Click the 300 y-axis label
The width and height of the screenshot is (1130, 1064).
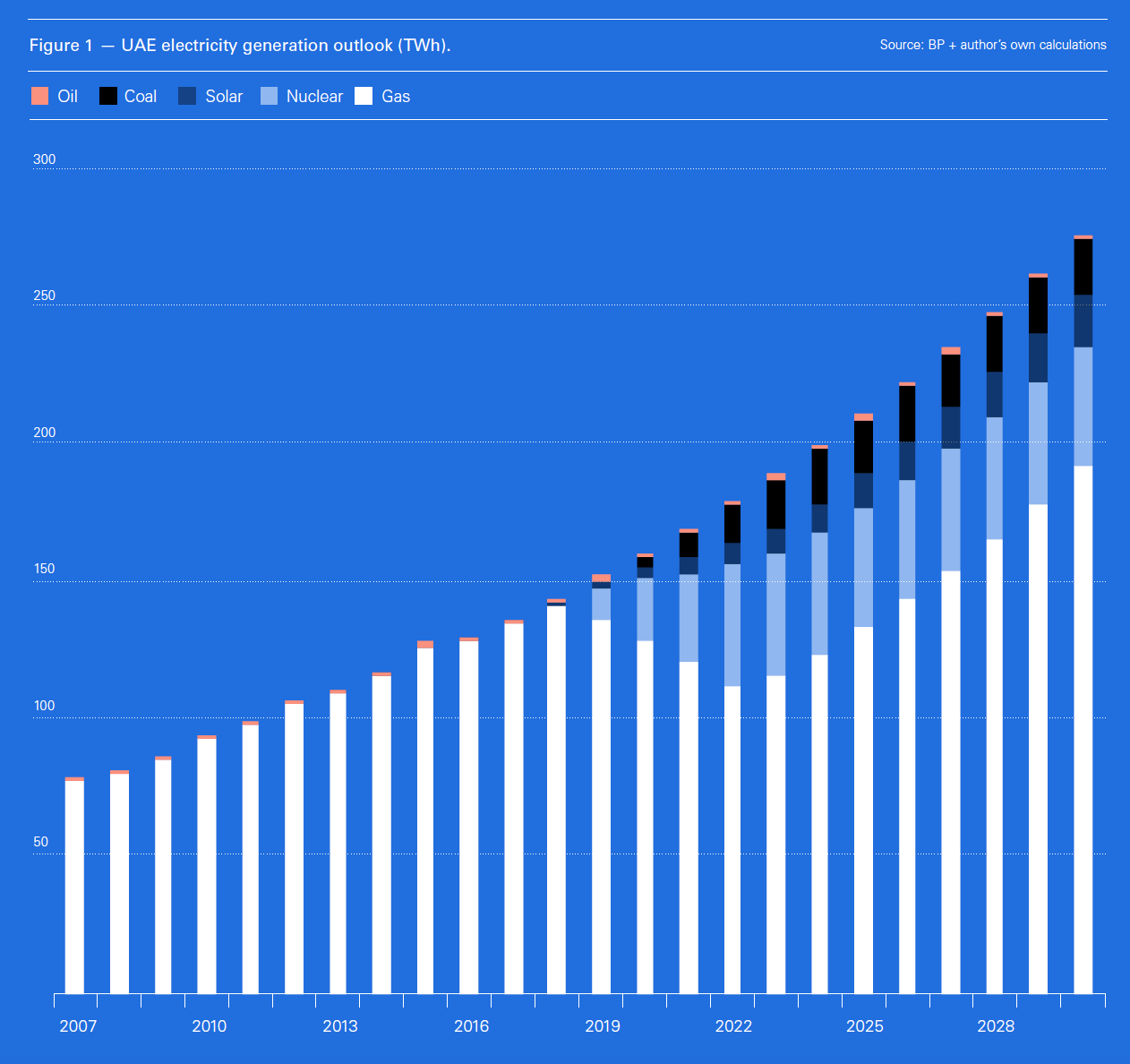click(44, 159)
